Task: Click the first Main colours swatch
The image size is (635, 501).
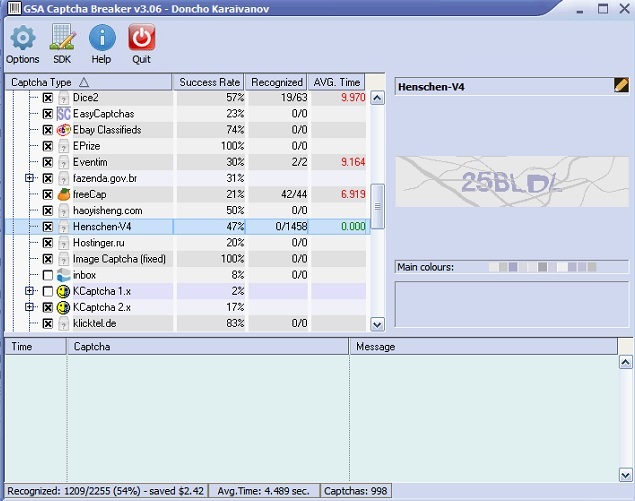Action: [494, 267]
